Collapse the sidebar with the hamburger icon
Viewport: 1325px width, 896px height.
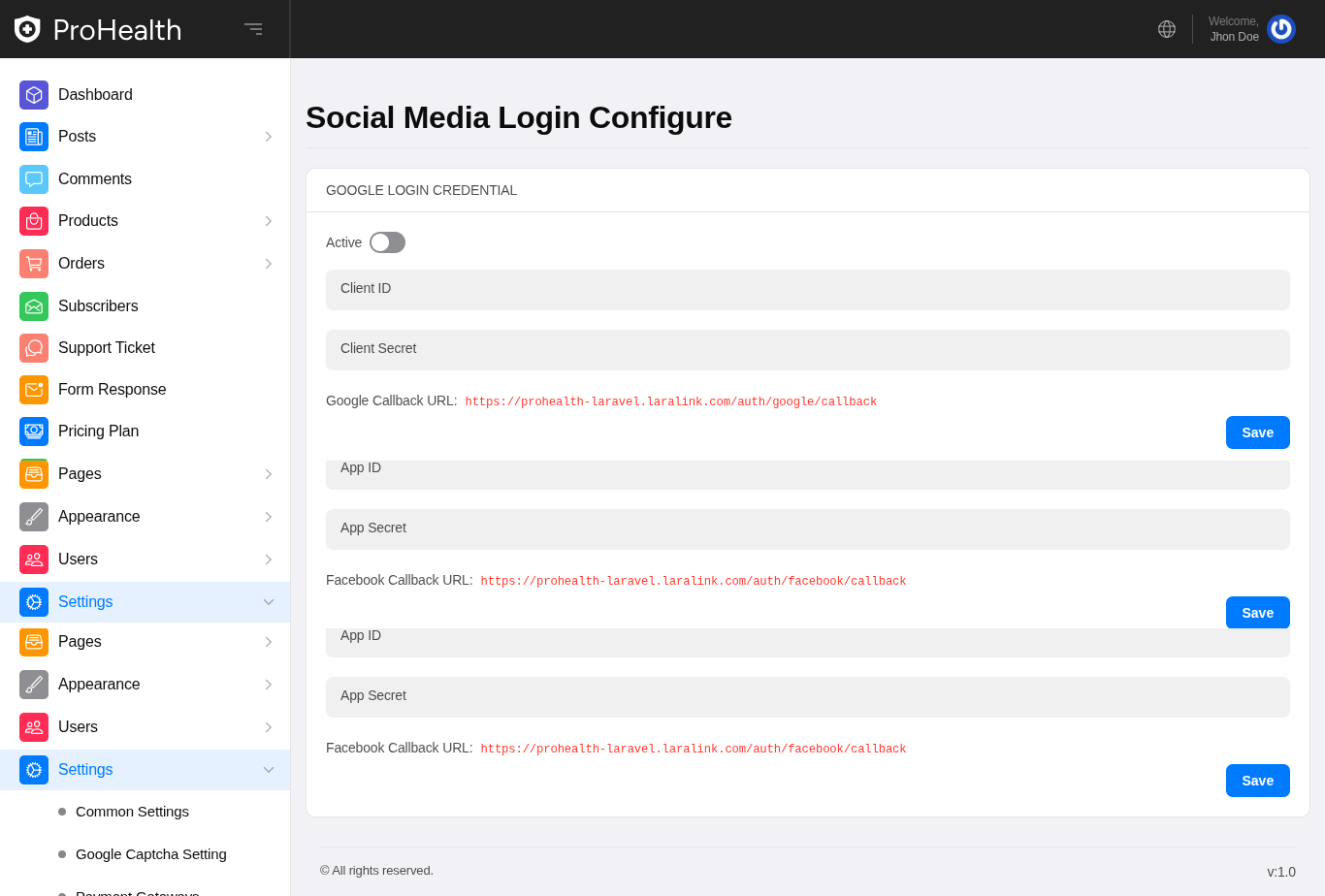(x=253, y=29)
